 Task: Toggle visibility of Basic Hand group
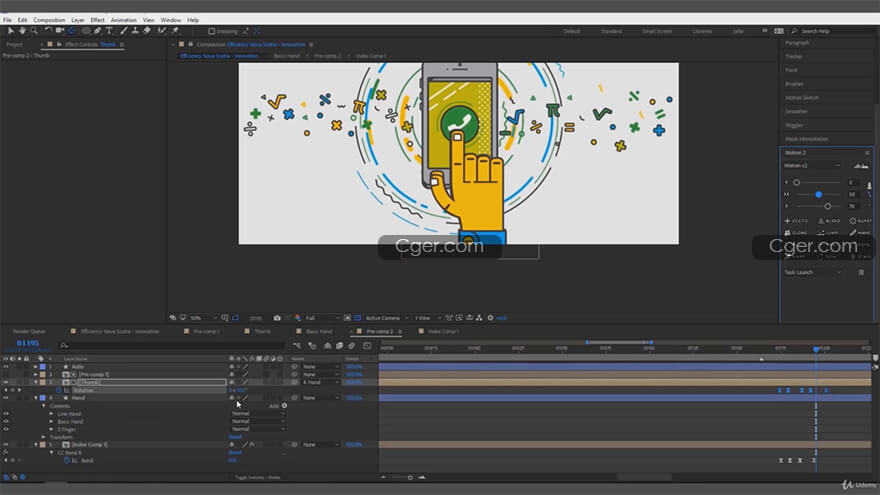[6, 421]
